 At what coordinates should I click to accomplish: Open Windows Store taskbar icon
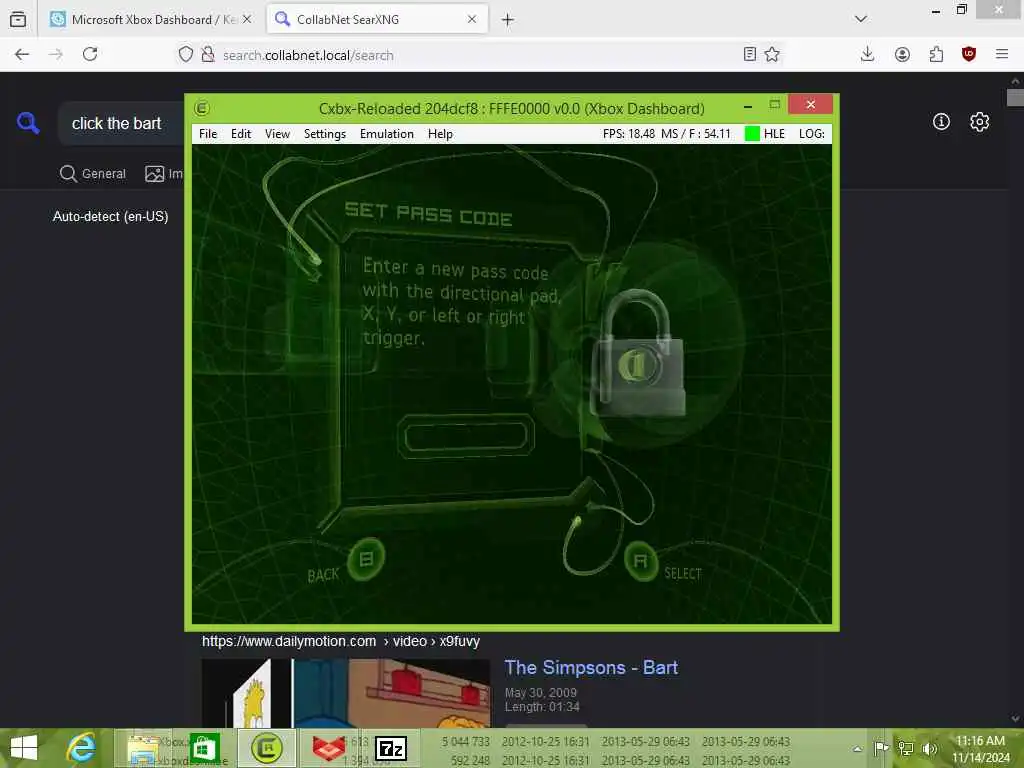204,748
